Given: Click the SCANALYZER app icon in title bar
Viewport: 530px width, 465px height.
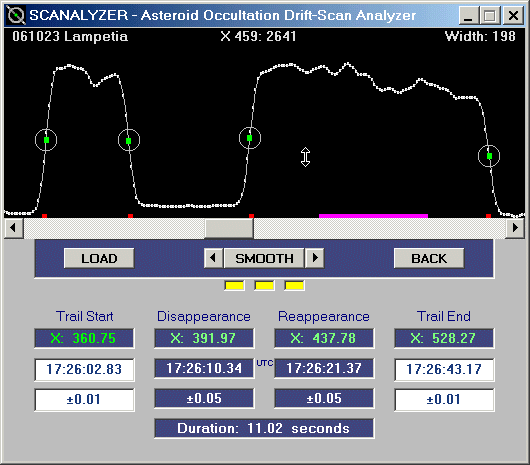Looking at the screenshot, I should [16, 16].
